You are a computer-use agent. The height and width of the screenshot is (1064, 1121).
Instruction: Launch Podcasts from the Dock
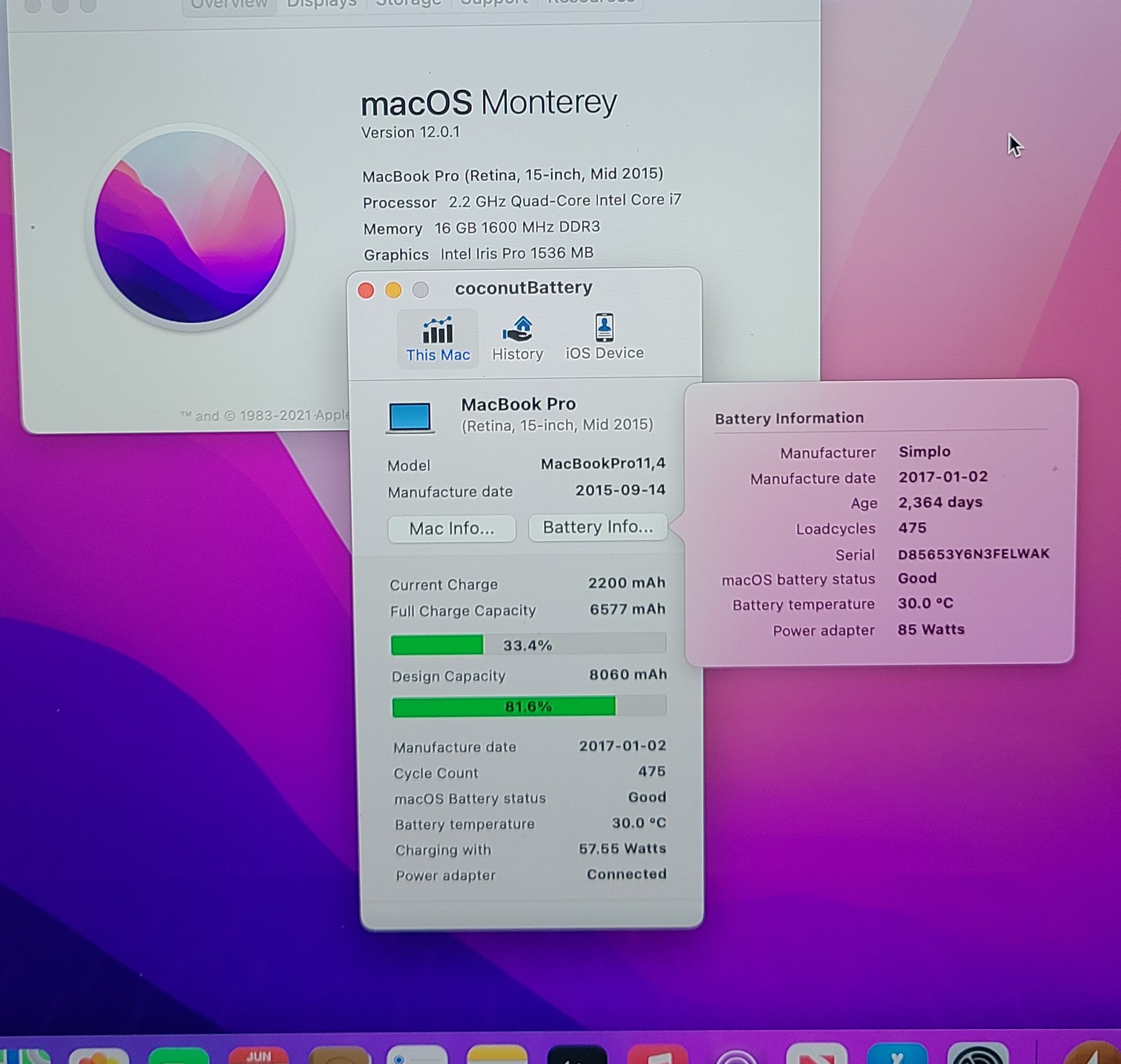(737, 1055)
